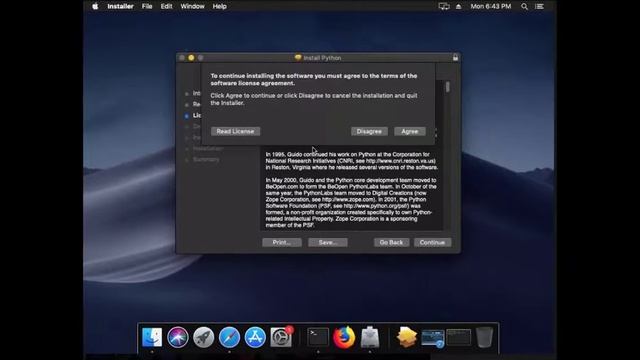
Task: Click the lock icon in installer title bar
Action: (455, 58)
